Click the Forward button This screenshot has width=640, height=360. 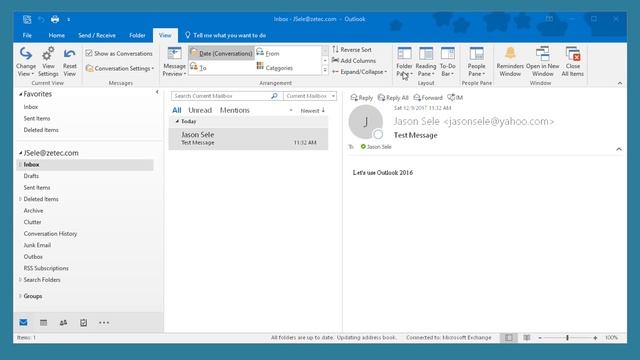428,98
